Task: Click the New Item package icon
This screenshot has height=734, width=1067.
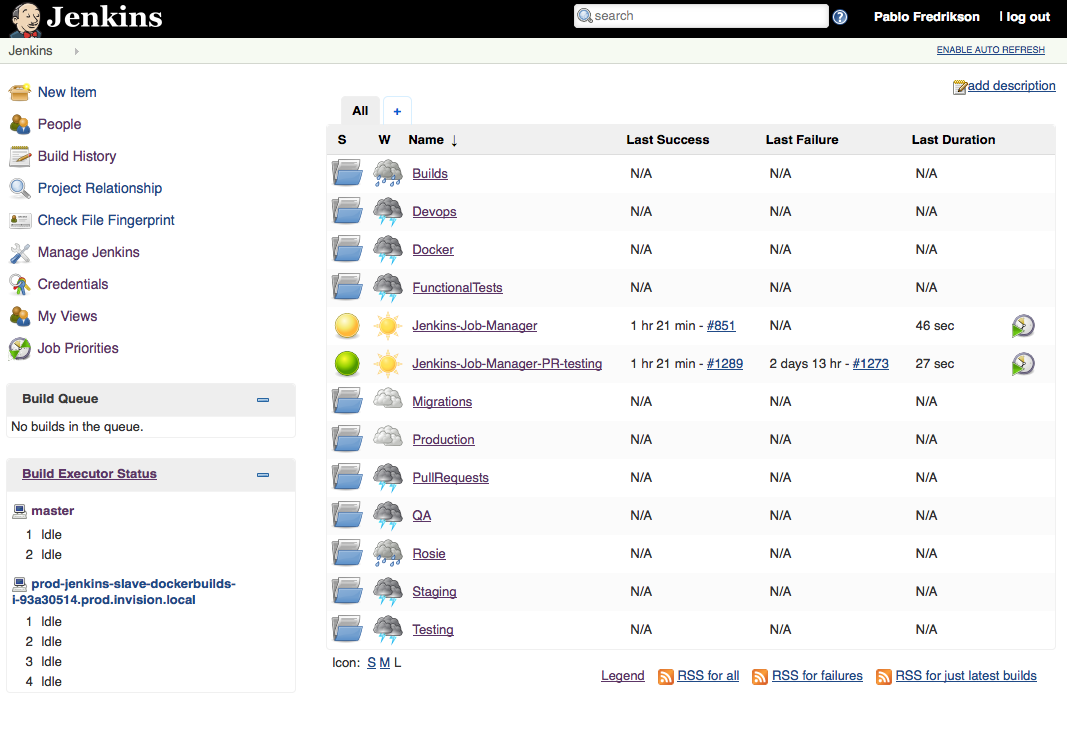Action: 20,92
